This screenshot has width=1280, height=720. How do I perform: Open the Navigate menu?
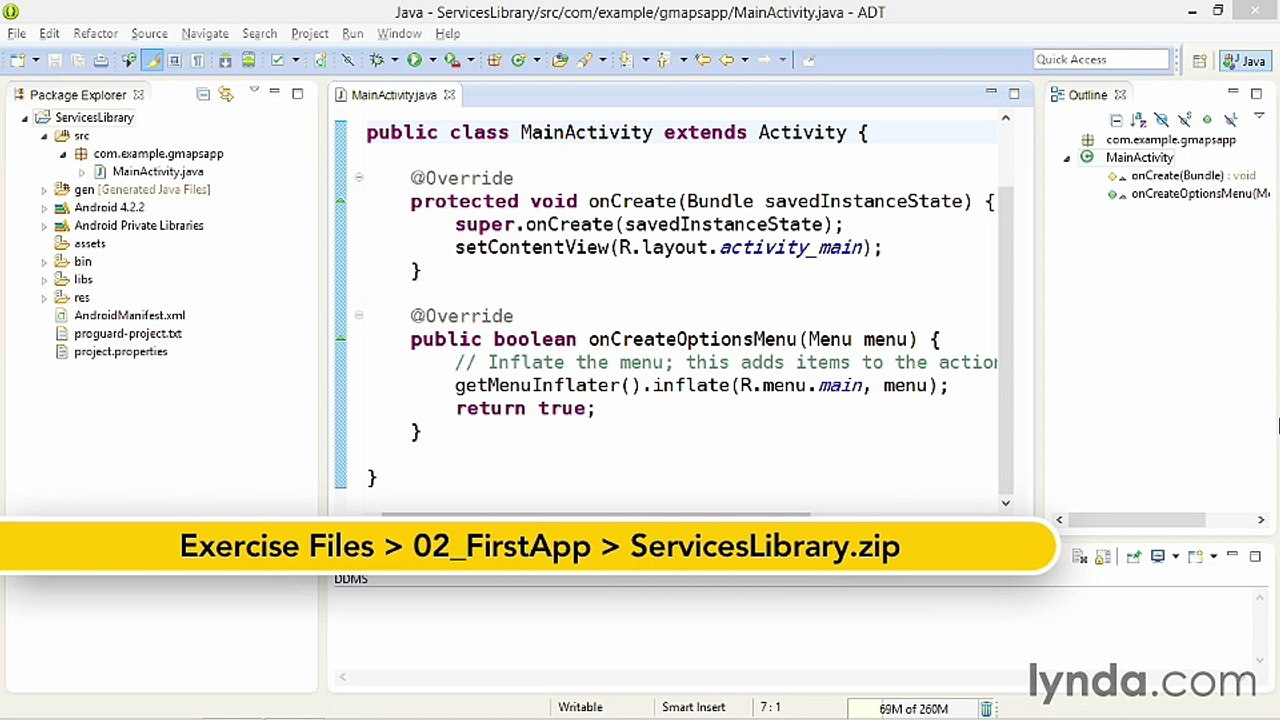point(205,33)
